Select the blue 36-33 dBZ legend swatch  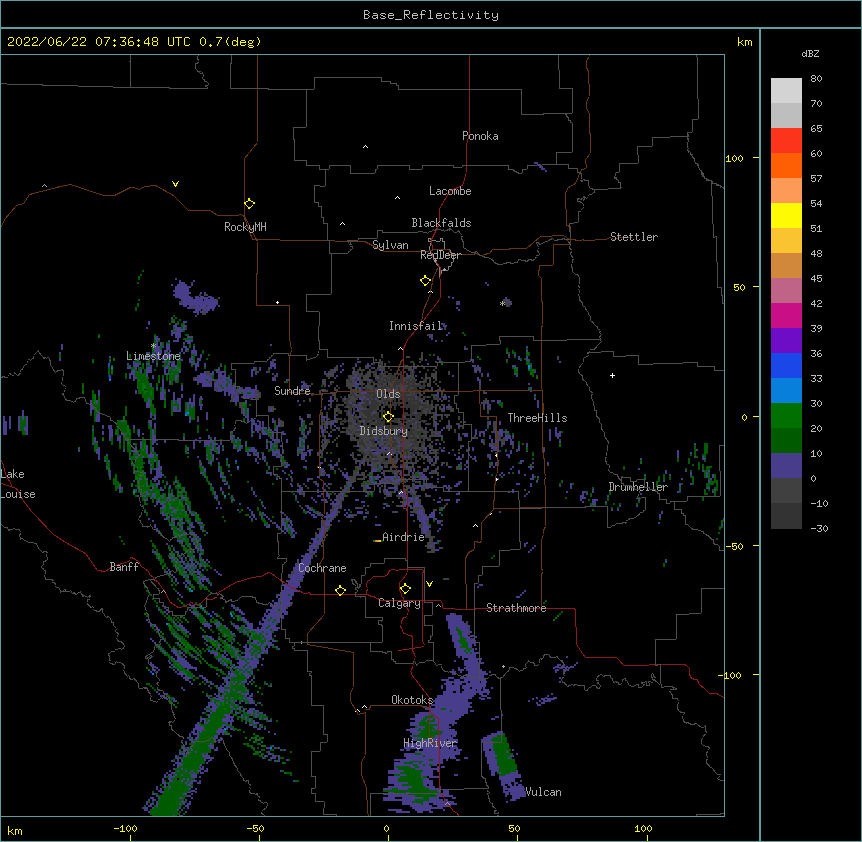tap(786, 365)
